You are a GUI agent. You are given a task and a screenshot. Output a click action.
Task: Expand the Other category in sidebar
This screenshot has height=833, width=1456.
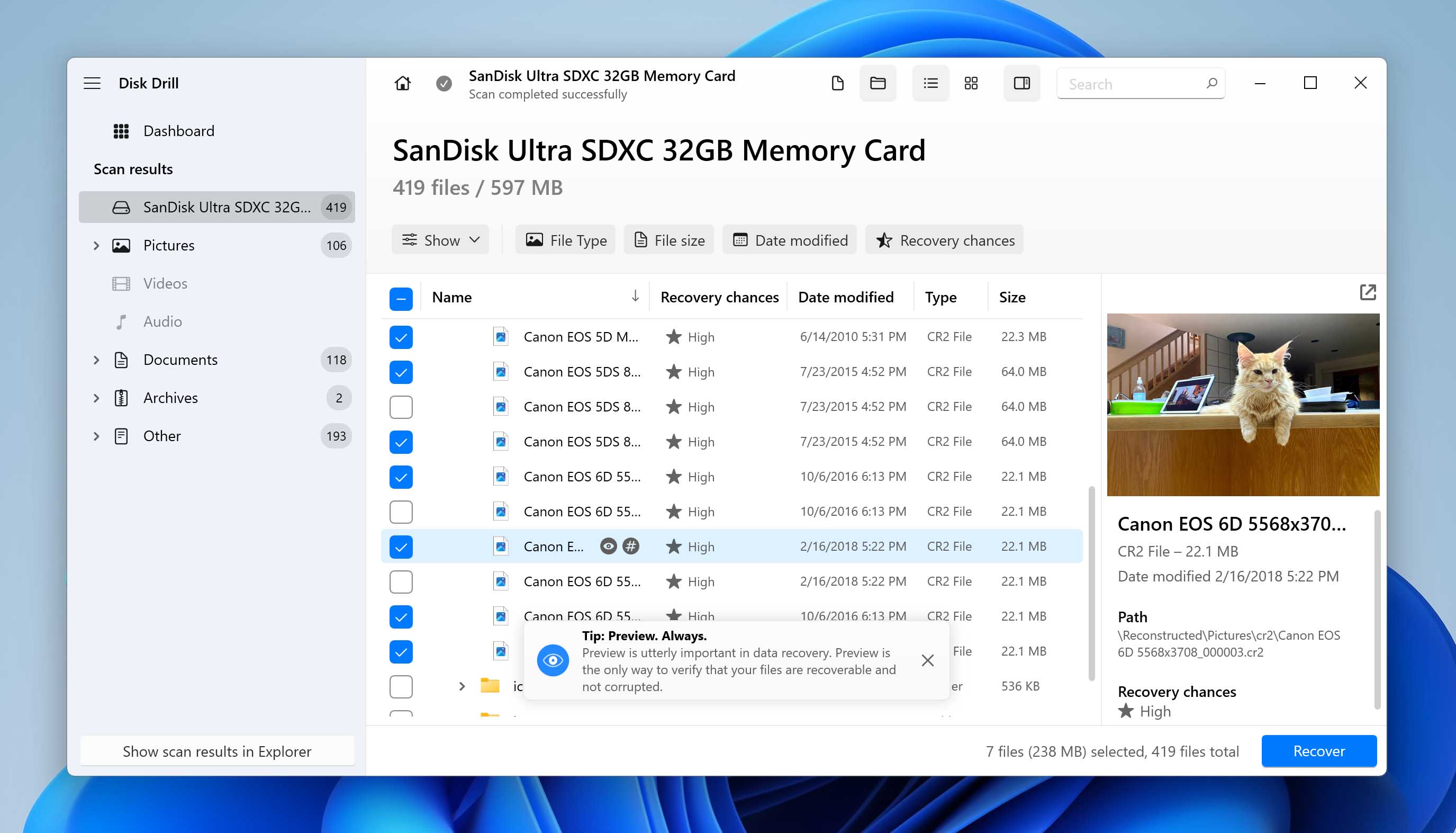point(96,436)
